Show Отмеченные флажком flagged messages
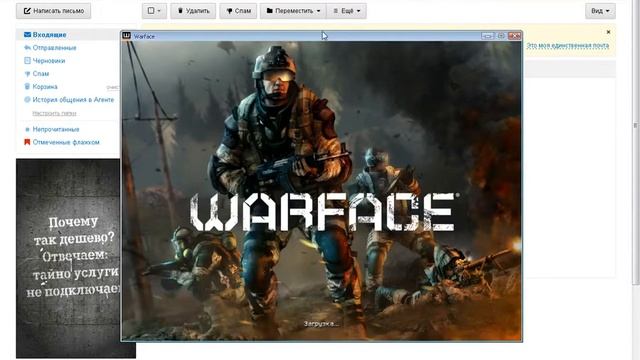Viewport: 640px width, 360px height. tap(66, 142)
